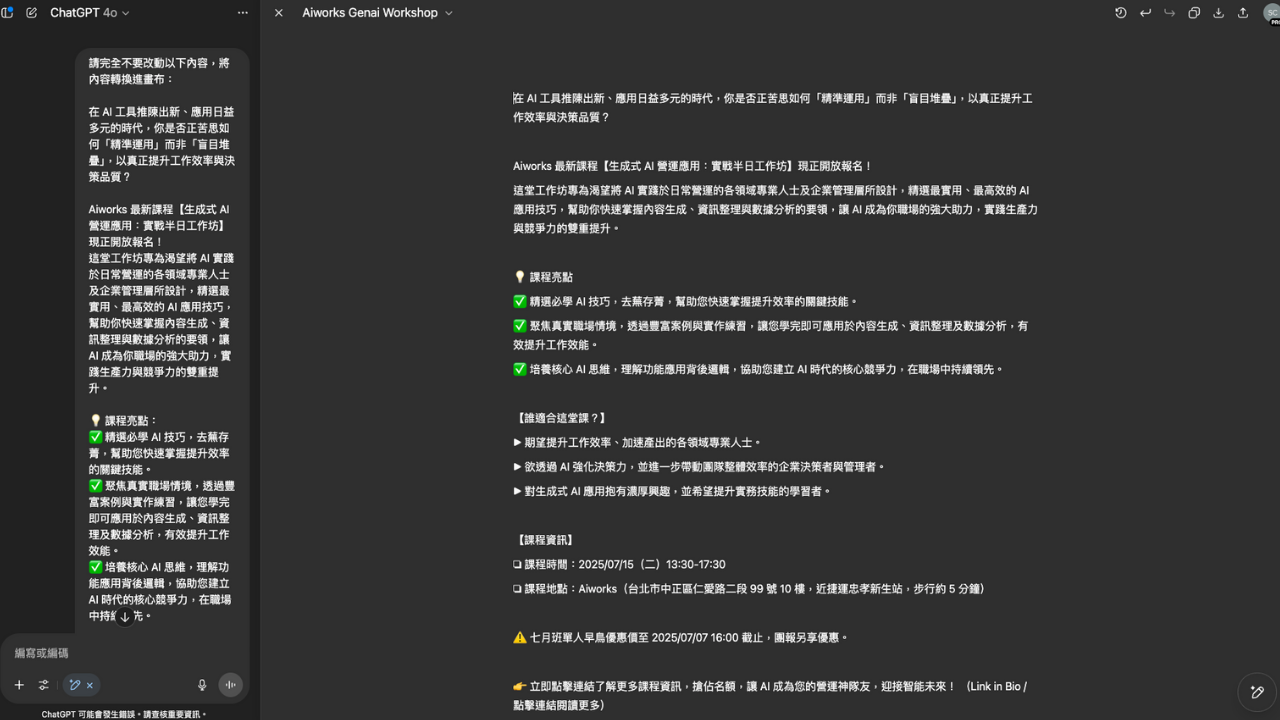Click the '【誰適合這堂課？】' heading in canvas
Image resolution: width=1280 pixels, height=720 pixels.
click(x=560, y=418)
